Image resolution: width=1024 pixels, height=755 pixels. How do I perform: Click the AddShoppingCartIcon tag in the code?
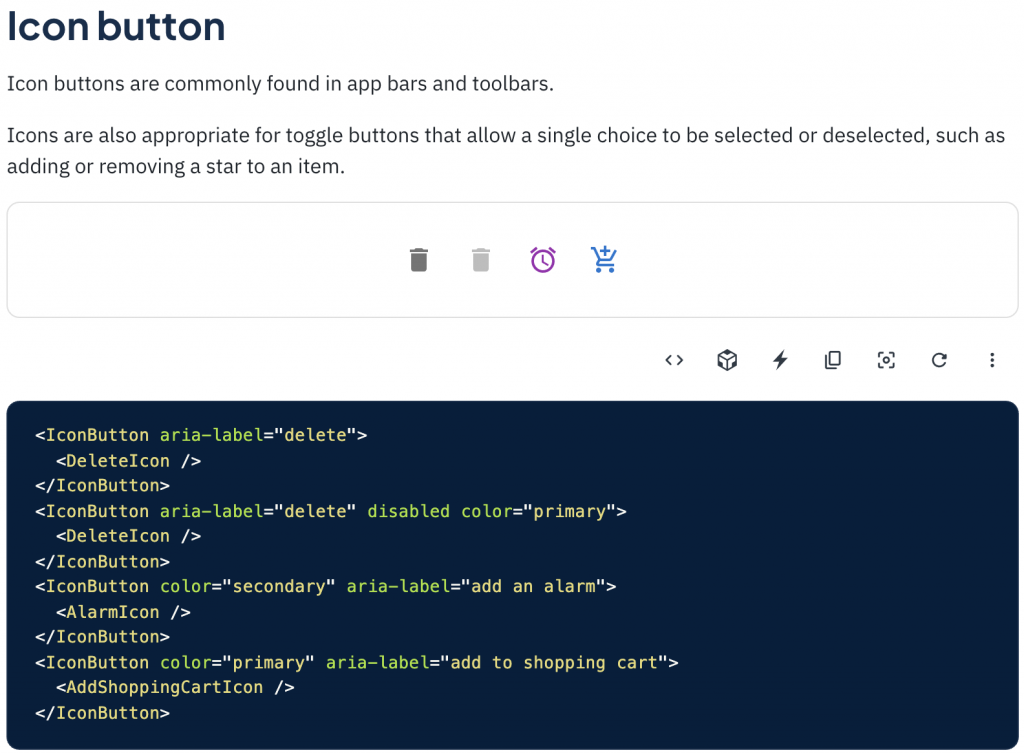(175, 687)
